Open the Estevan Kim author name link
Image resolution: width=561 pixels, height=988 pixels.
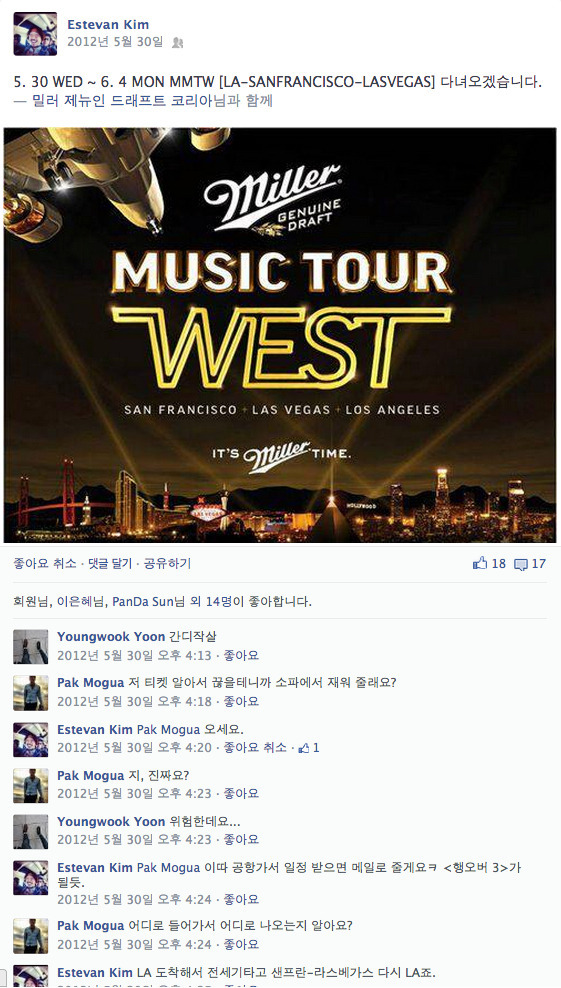(x=108, y=25)
